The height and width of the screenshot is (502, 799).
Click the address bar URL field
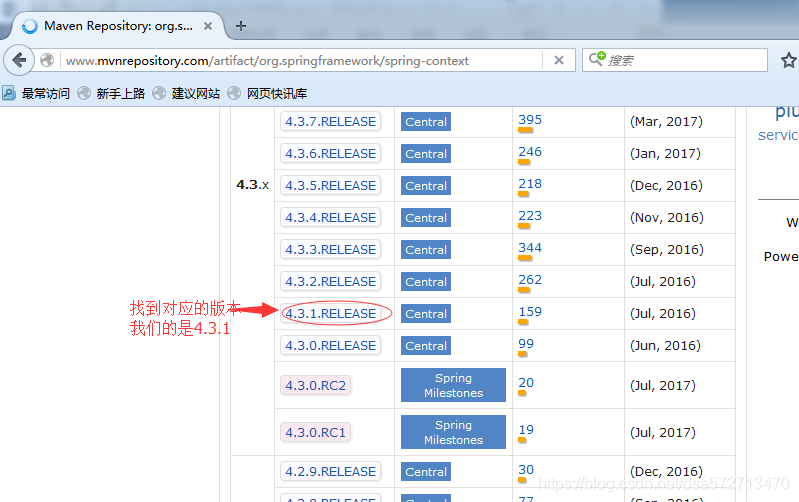[x=301, y=61]
